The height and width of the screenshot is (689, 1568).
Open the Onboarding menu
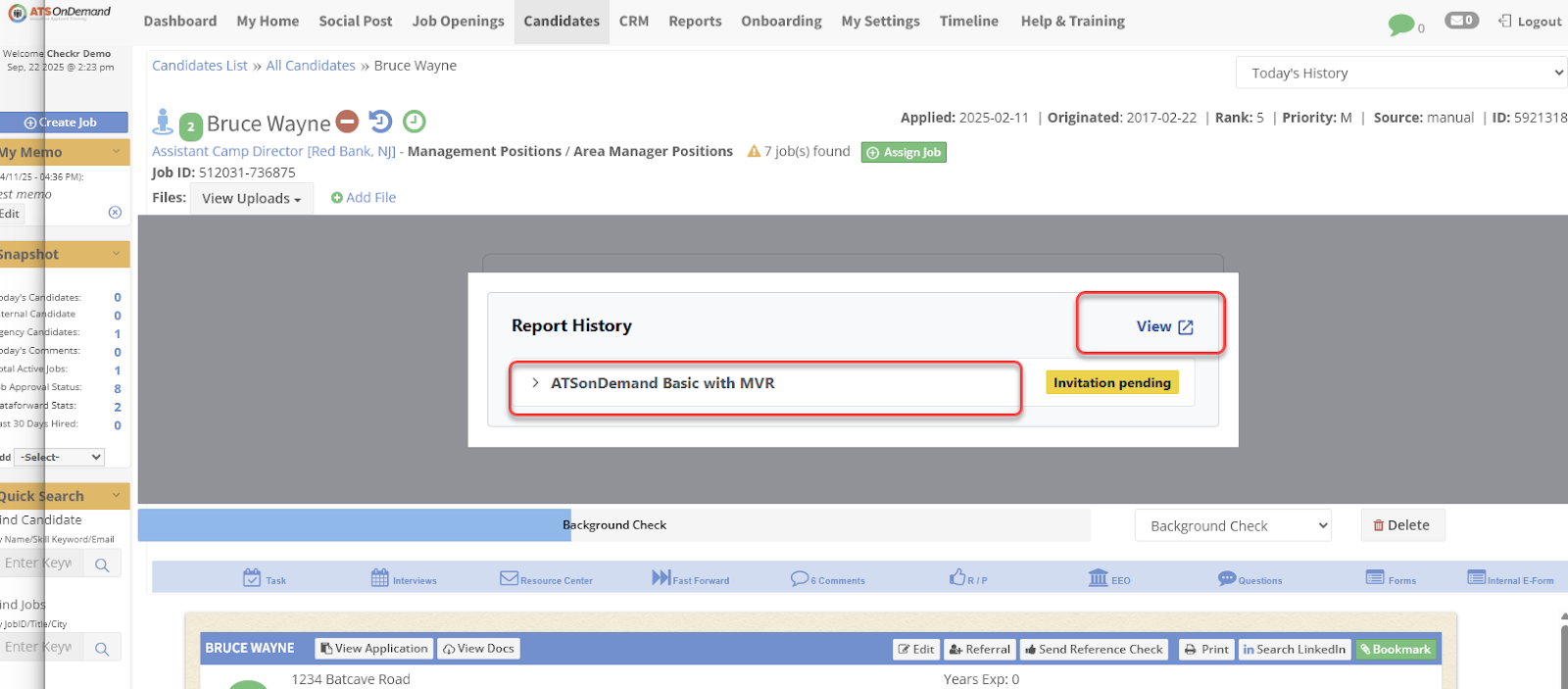[x=781, y=21]
